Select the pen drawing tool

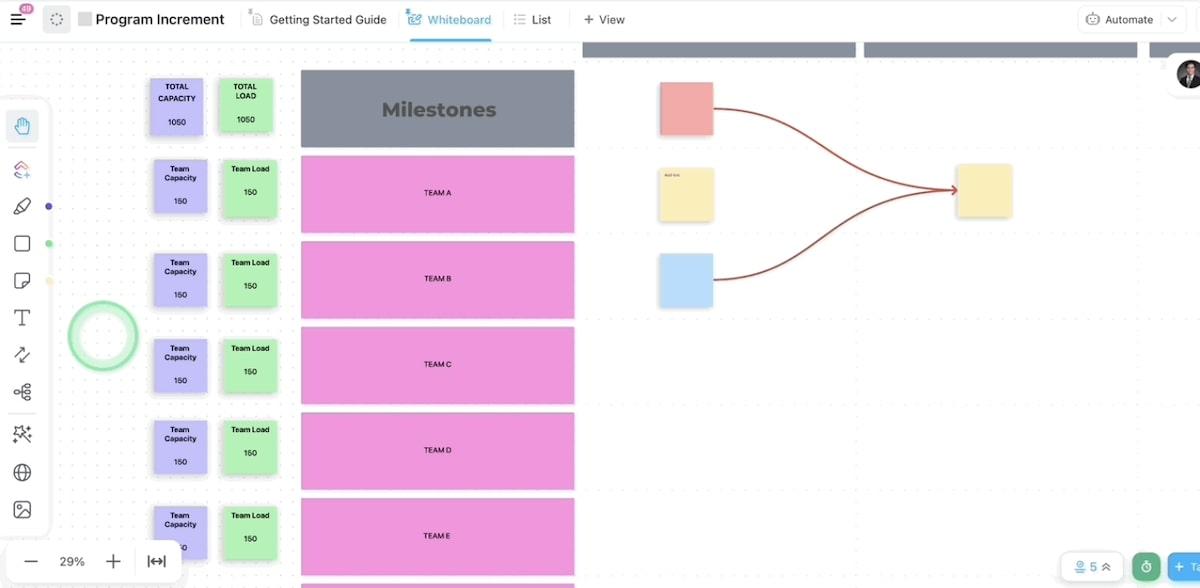pos(22,206)
